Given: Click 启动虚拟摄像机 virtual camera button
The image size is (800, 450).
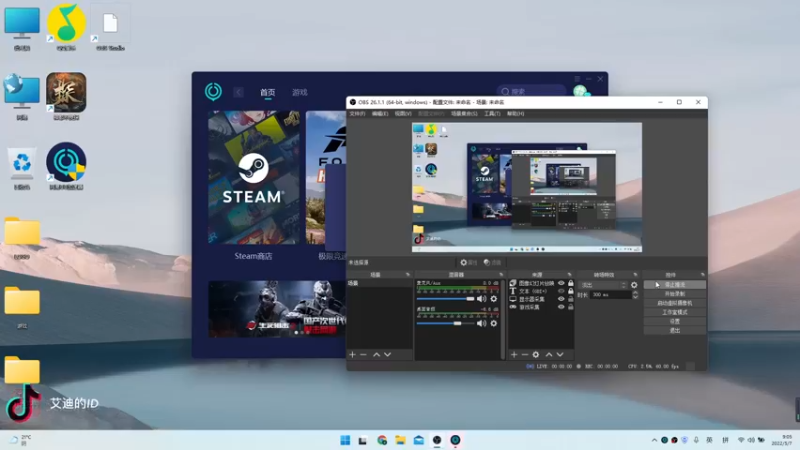Looking at the screenshot, I should tap(674, 303).
